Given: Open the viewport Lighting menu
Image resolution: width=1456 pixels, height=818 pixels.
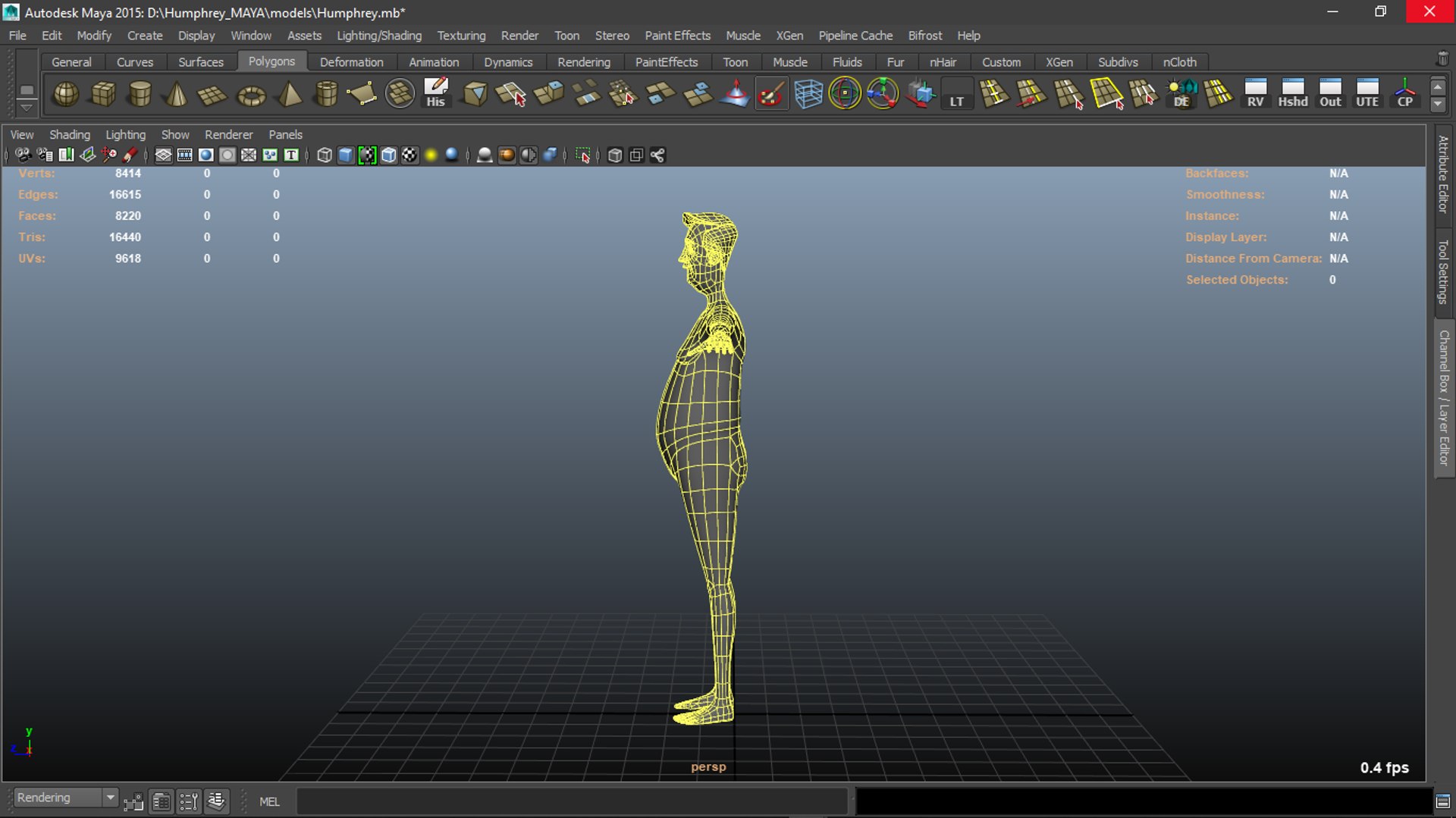Looking at the screenshot, I should point(125,134).
